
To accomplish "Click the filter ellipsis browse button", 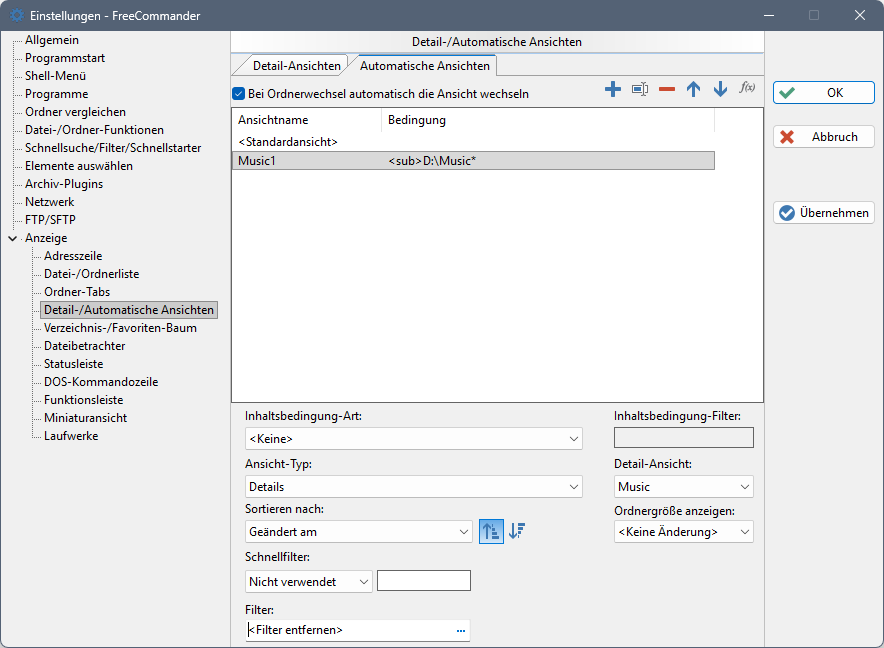I will coord(461,630).
